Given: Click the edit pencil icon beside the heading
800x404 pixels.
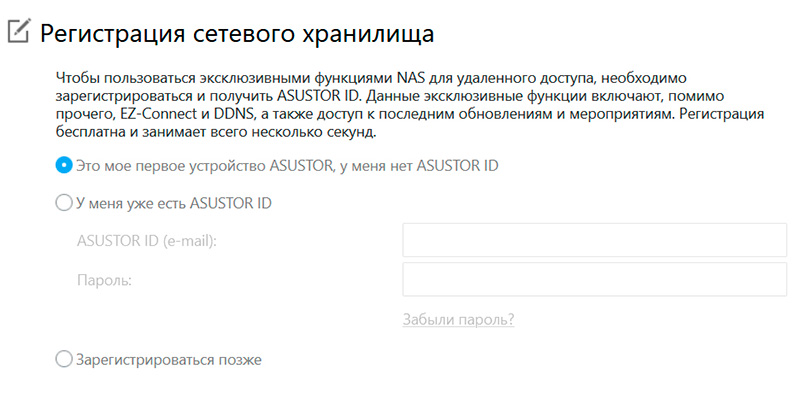Looking at the screenshot, I should pos(17,31).
